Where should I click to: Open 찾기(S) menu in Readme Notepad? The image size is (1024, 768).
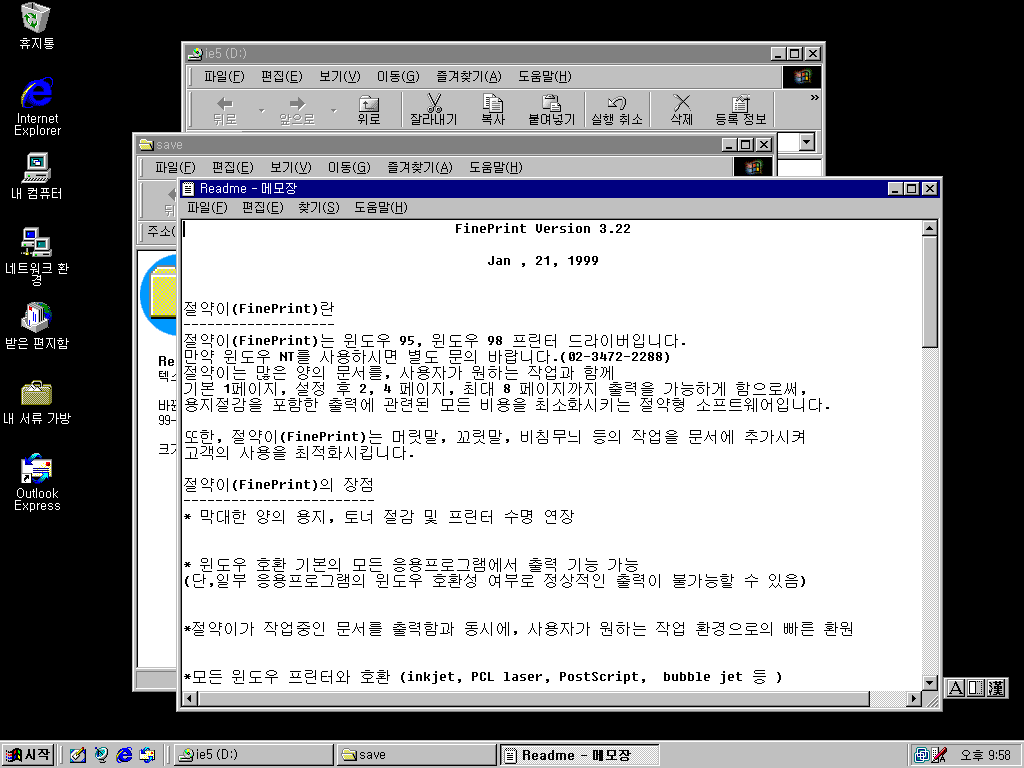(319, 208)
